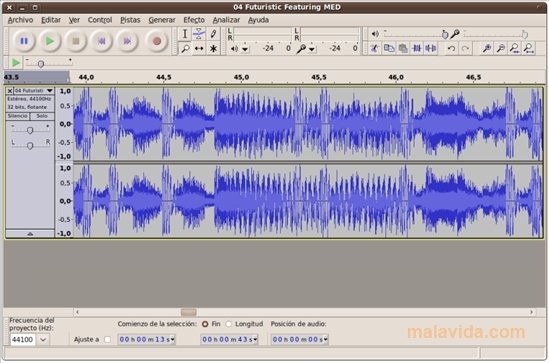Select the Fin radio button
The width and height of the screenshot is (549, 363).
coord(205,324)
